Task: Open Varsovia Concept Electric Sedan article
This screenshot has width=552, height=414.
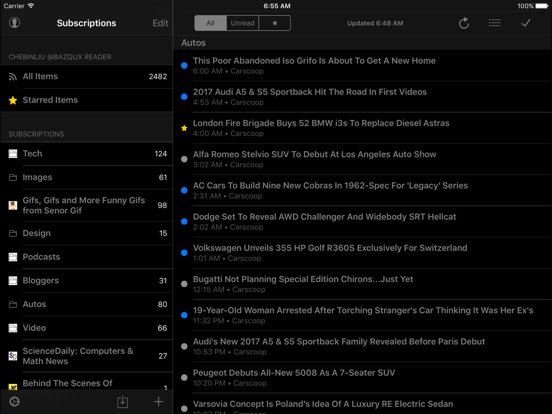Action: point(363,404)
